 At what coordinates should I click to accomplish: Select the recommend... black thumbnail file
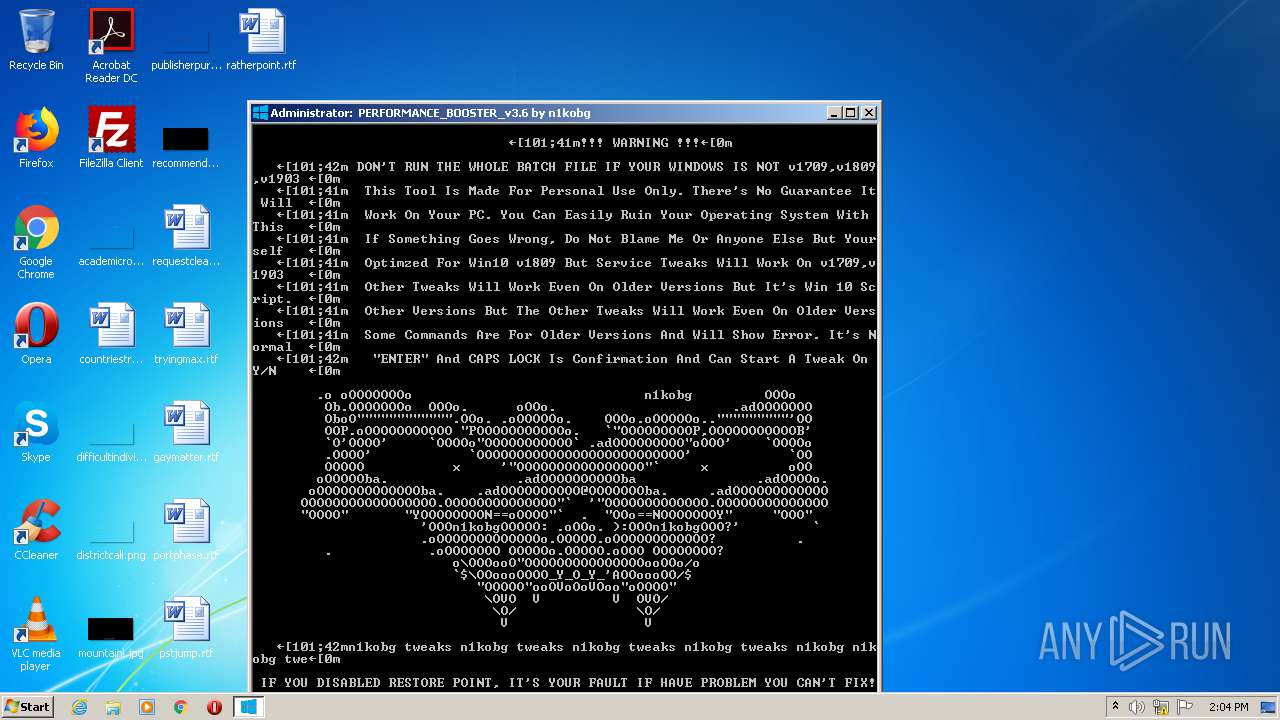pyautogui.click(x=186, y=146)
